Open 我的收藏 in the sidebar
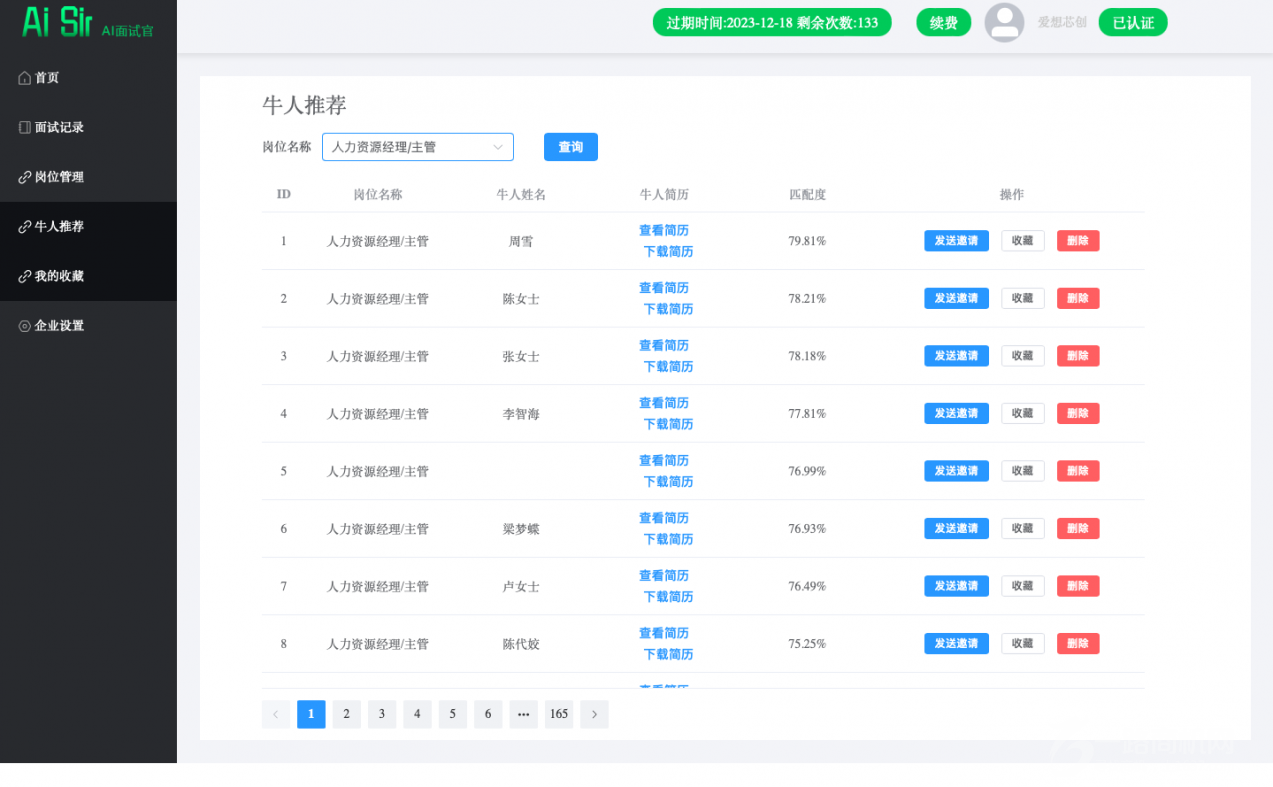Screen dimensions: 1273x787 (x=59, y=276)
